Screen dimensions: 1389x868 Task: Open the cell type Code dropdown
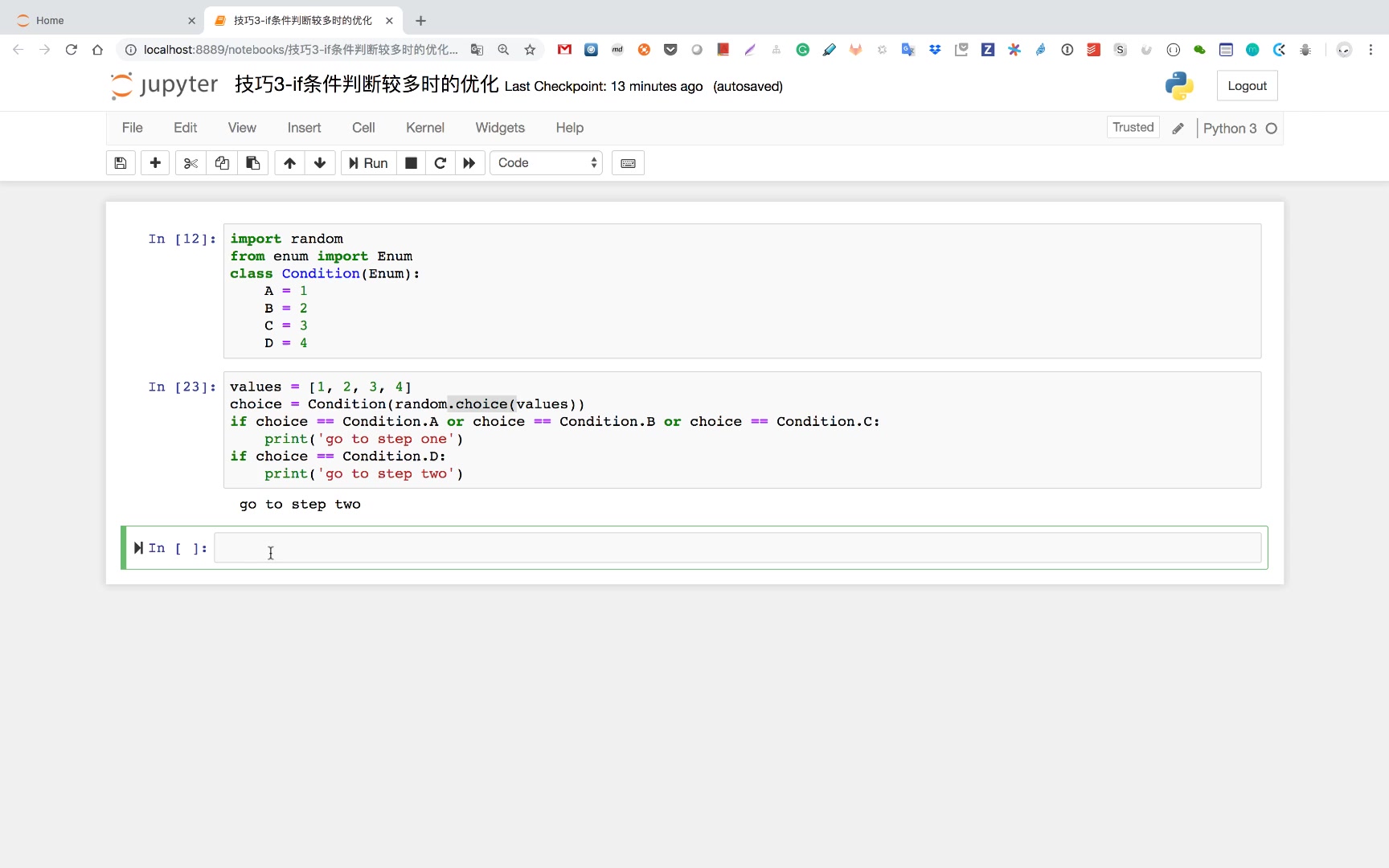pos(547,163)
